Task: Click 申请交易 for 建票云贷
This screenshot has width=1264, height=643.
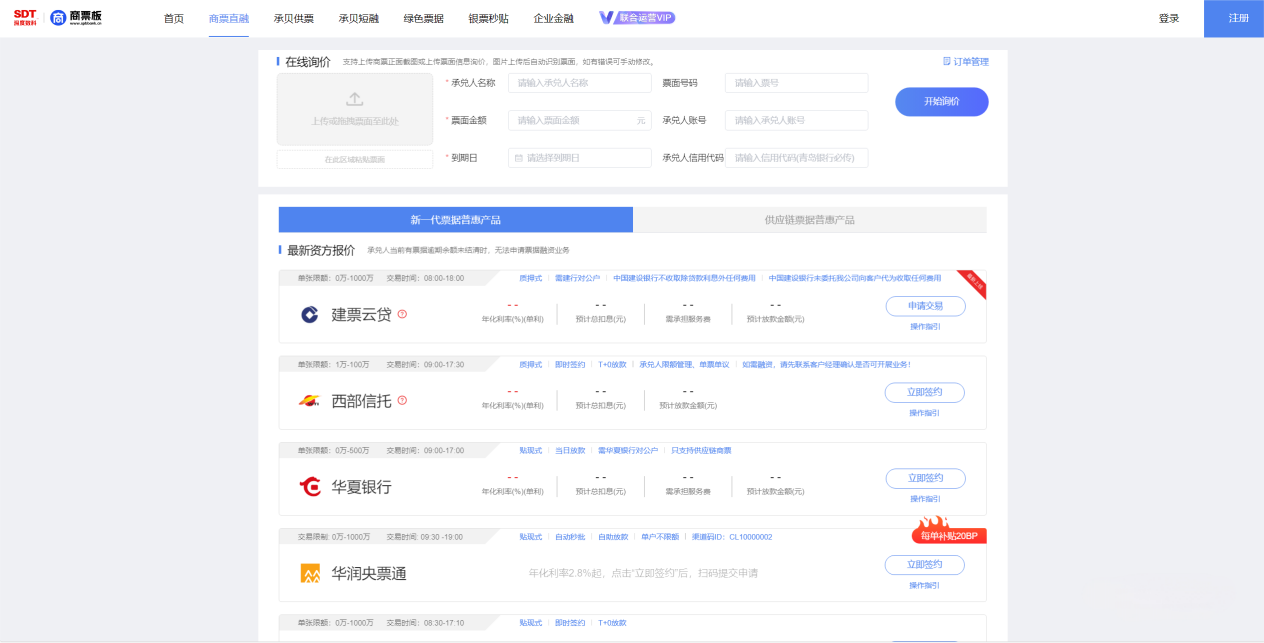Action: click(x=924, y=306)
